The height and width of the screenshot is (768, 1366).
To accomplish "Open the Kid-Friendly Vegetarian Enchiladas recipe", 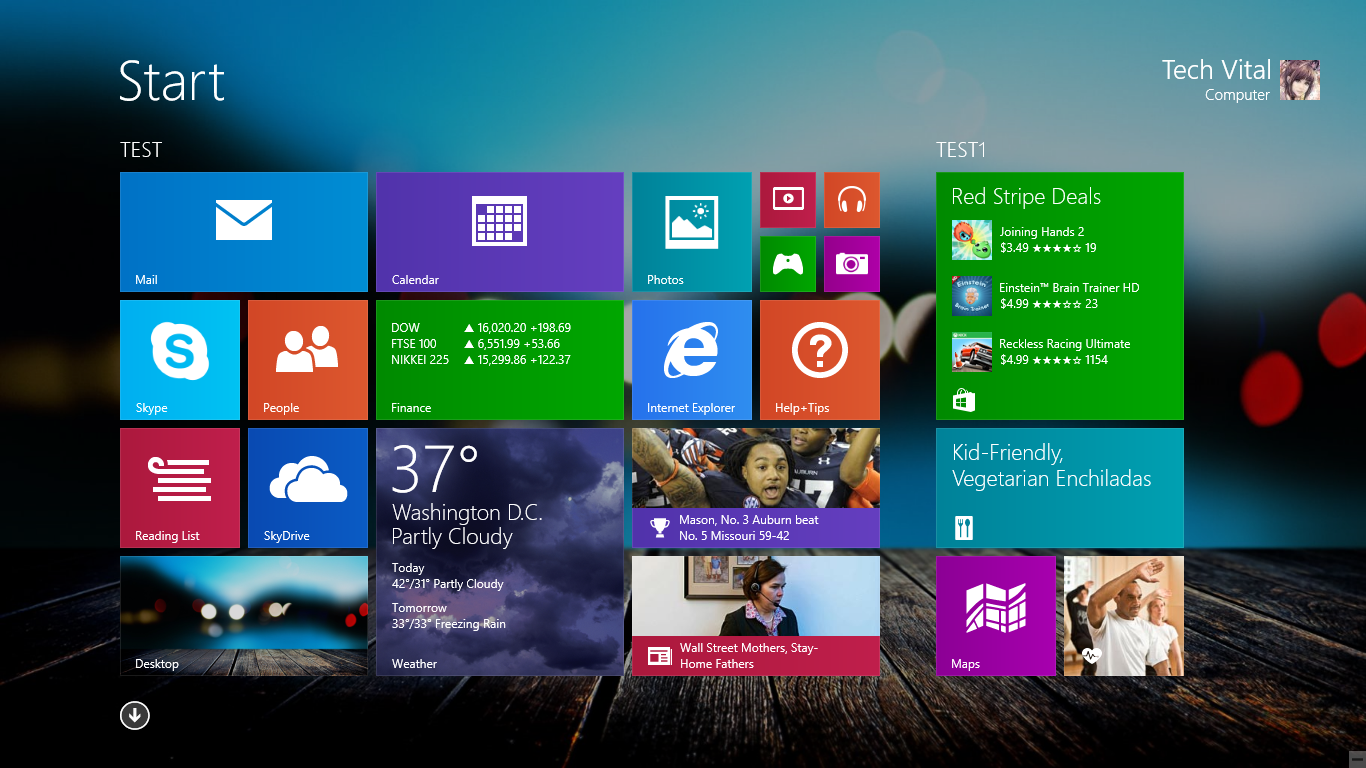I will [x=1059, y=487].
